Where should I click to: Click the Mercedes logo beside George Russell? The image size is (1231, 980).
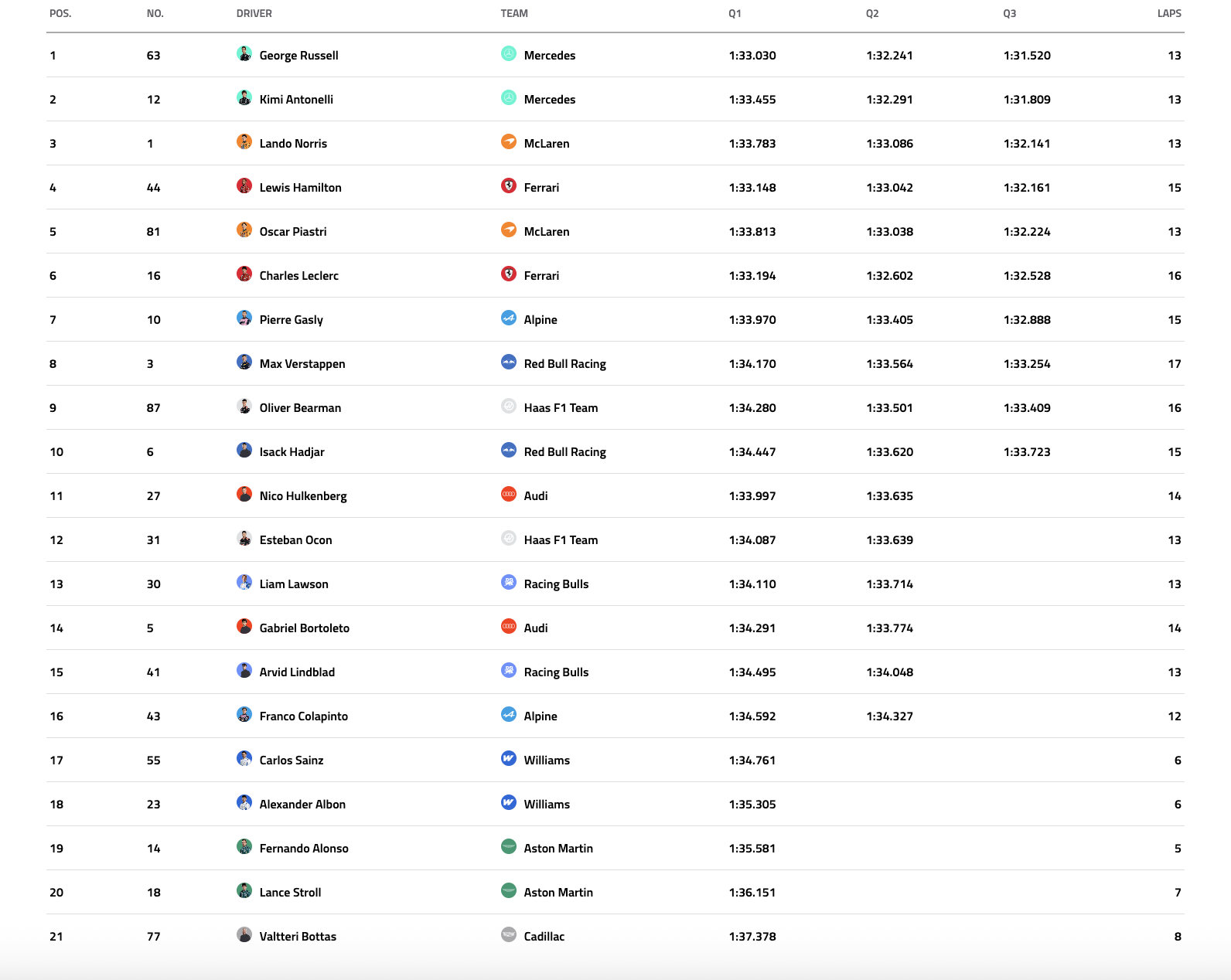[508, 54]
